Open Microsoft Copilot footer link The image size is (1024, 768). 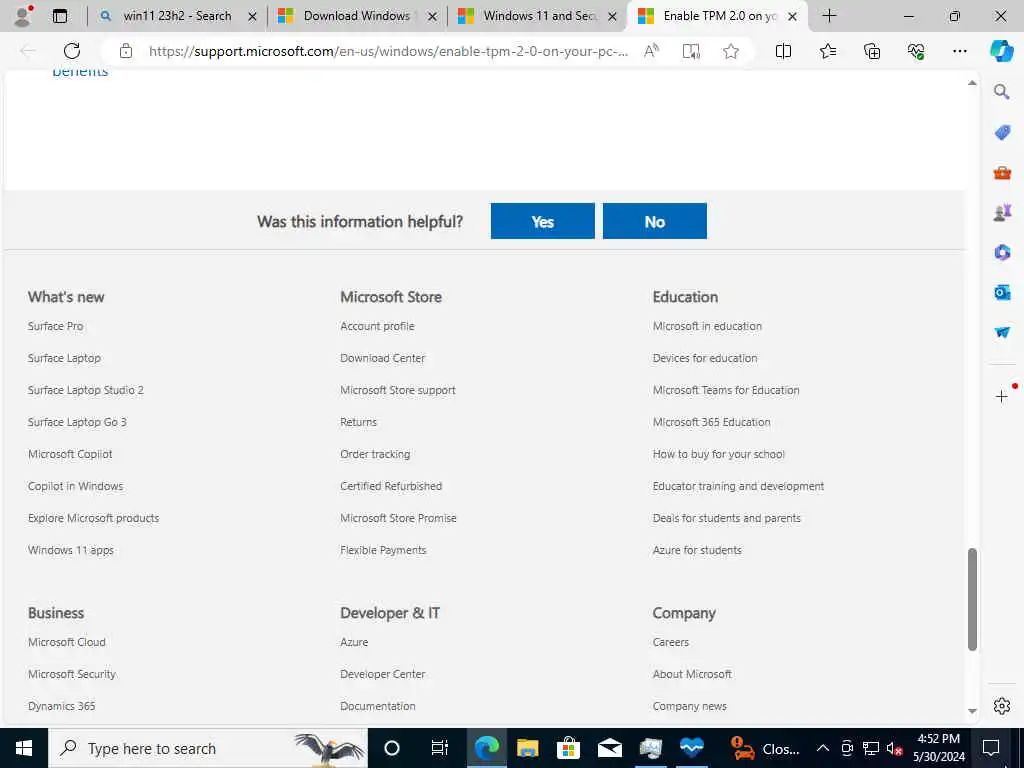pos(70,454)
